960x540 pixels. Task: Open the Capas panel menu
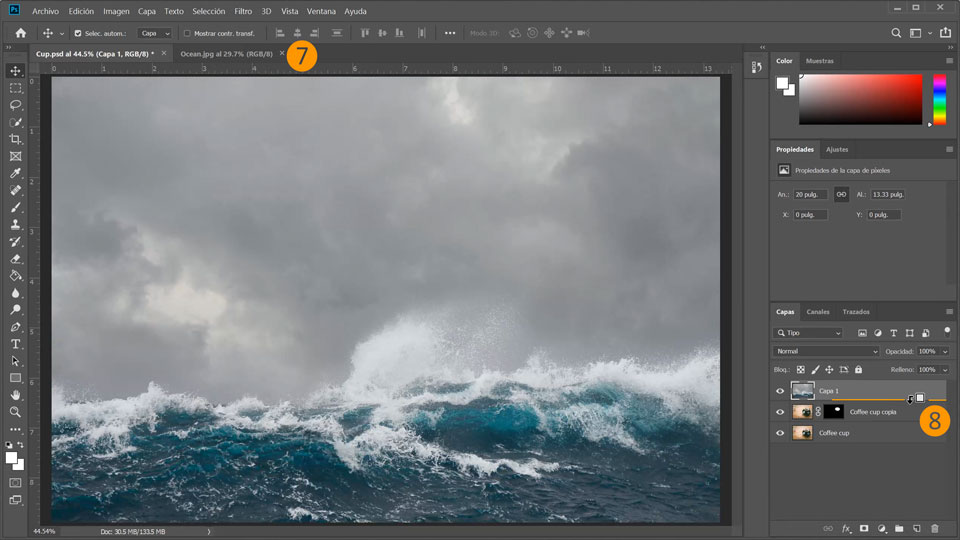click(x=949, y=312)
